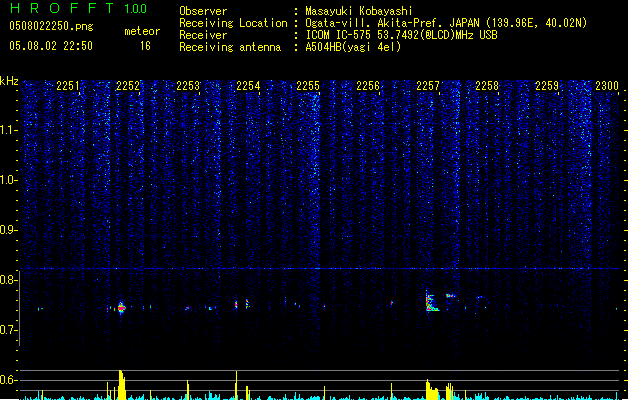The height and width of the screenshot is (400, 629).
Task: Click the Receiving antenna label
Action: 230,47
